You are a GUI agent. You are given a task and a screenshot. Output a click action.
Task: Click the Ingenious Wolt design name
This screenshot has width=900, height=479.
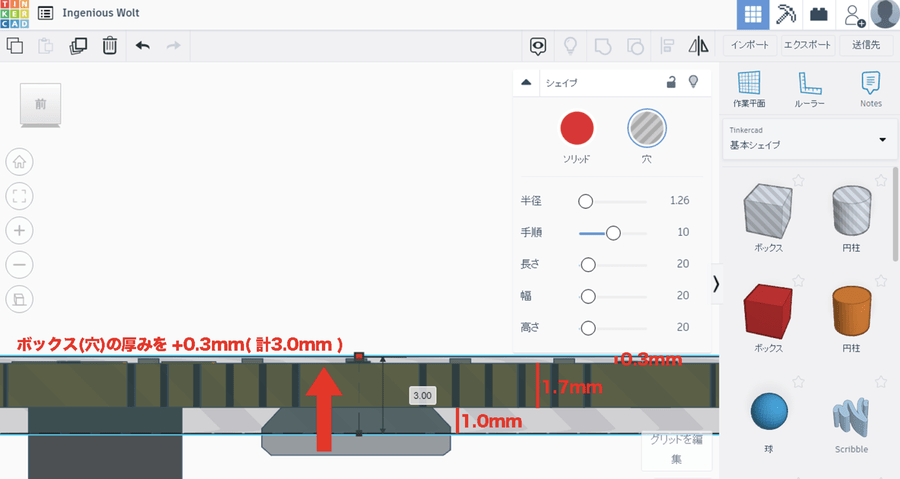point(101,13)
